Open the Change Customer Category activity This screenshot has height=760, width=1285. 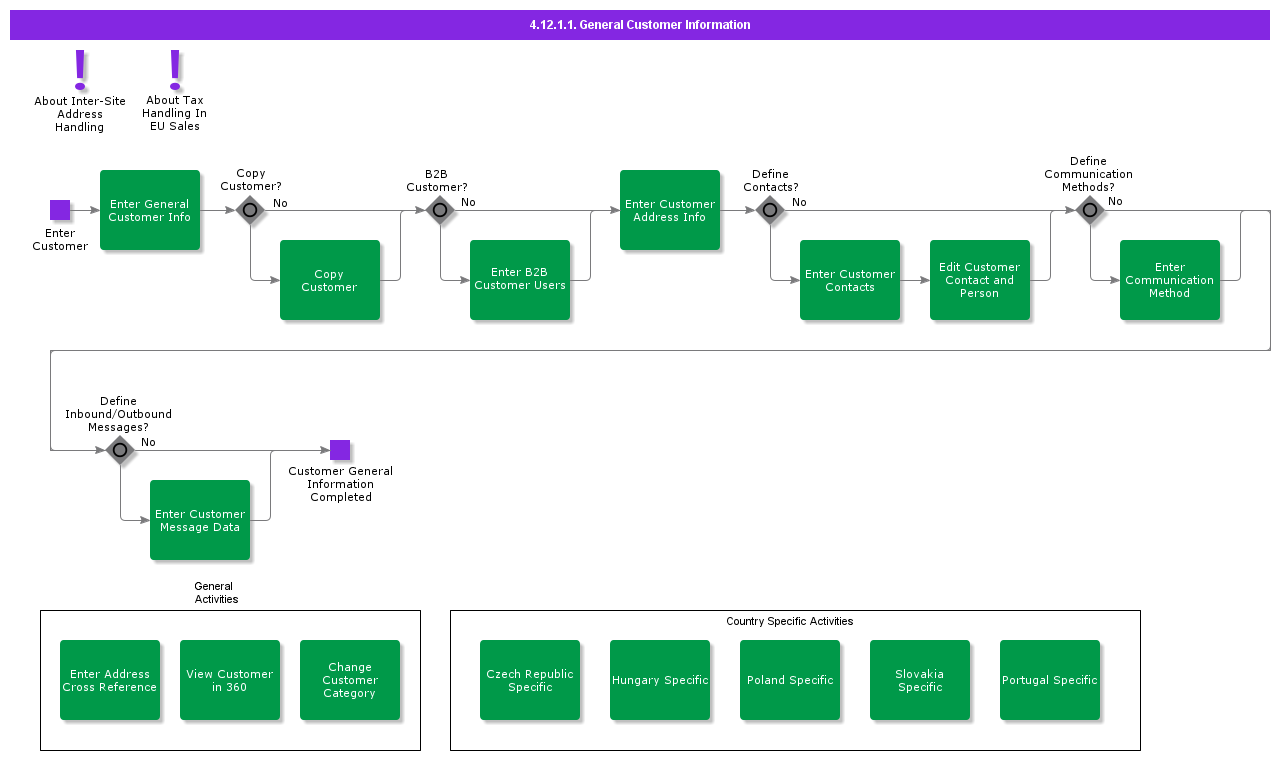350,680
